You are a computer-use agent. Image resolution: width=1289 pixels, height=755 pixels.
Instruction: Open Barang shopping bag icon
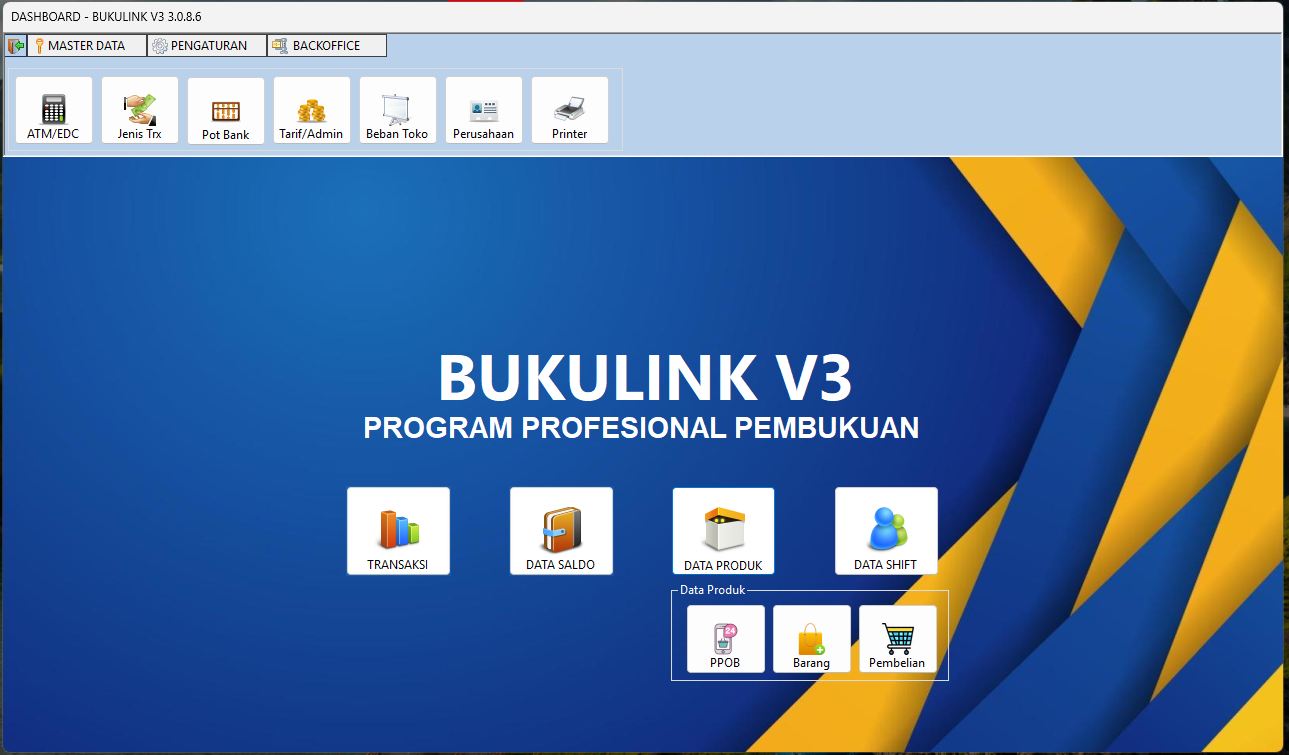pyautogui.click(x=812, y=639)
